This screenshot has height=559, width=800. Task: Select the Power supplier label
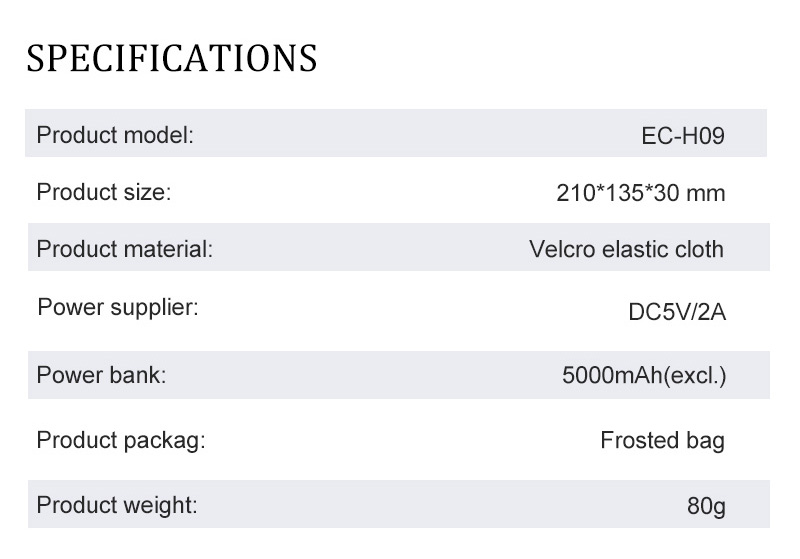click(x=118, y=308)
